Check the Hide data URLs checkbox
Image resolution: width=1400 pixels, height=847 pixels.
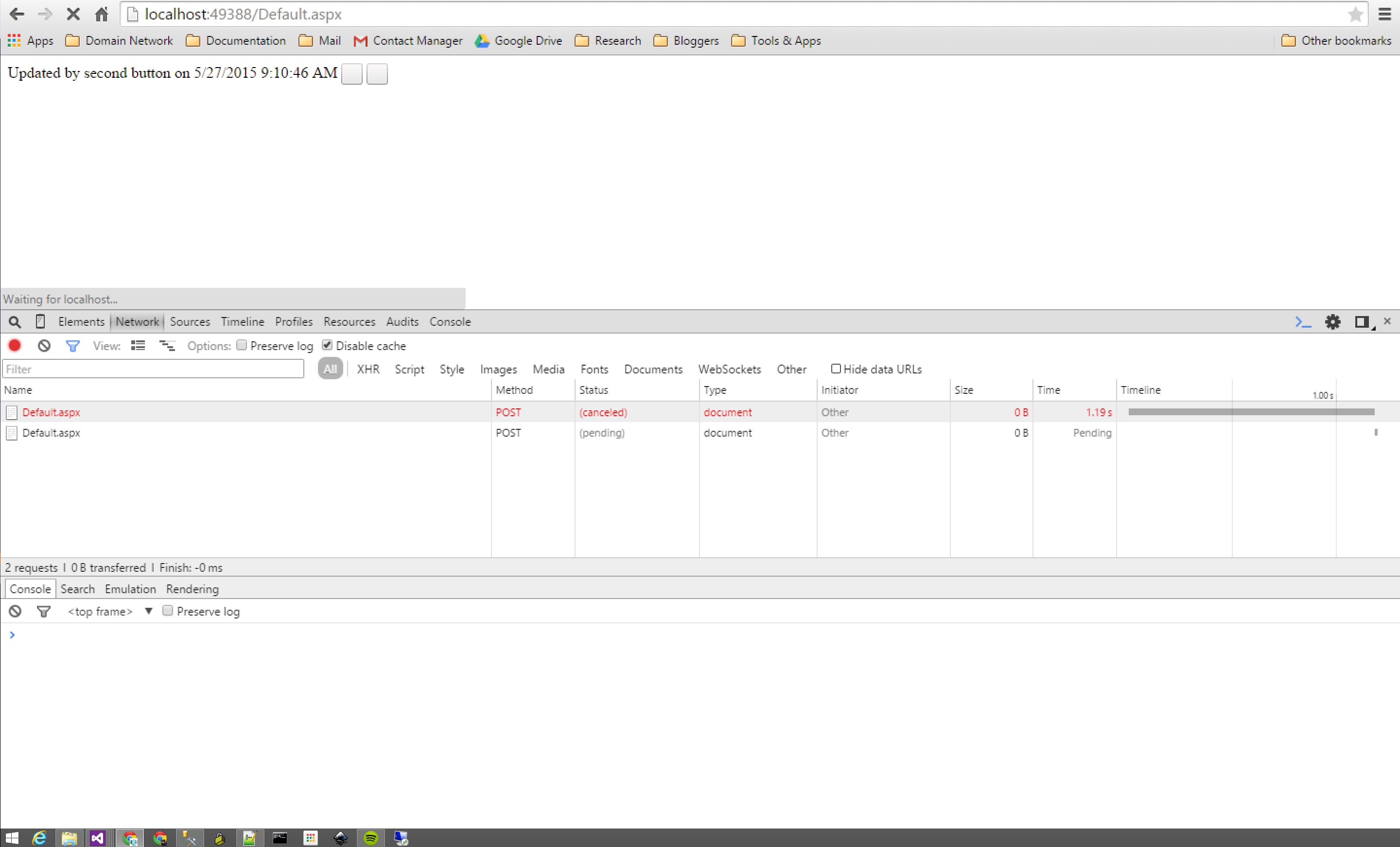pos(836,369)
